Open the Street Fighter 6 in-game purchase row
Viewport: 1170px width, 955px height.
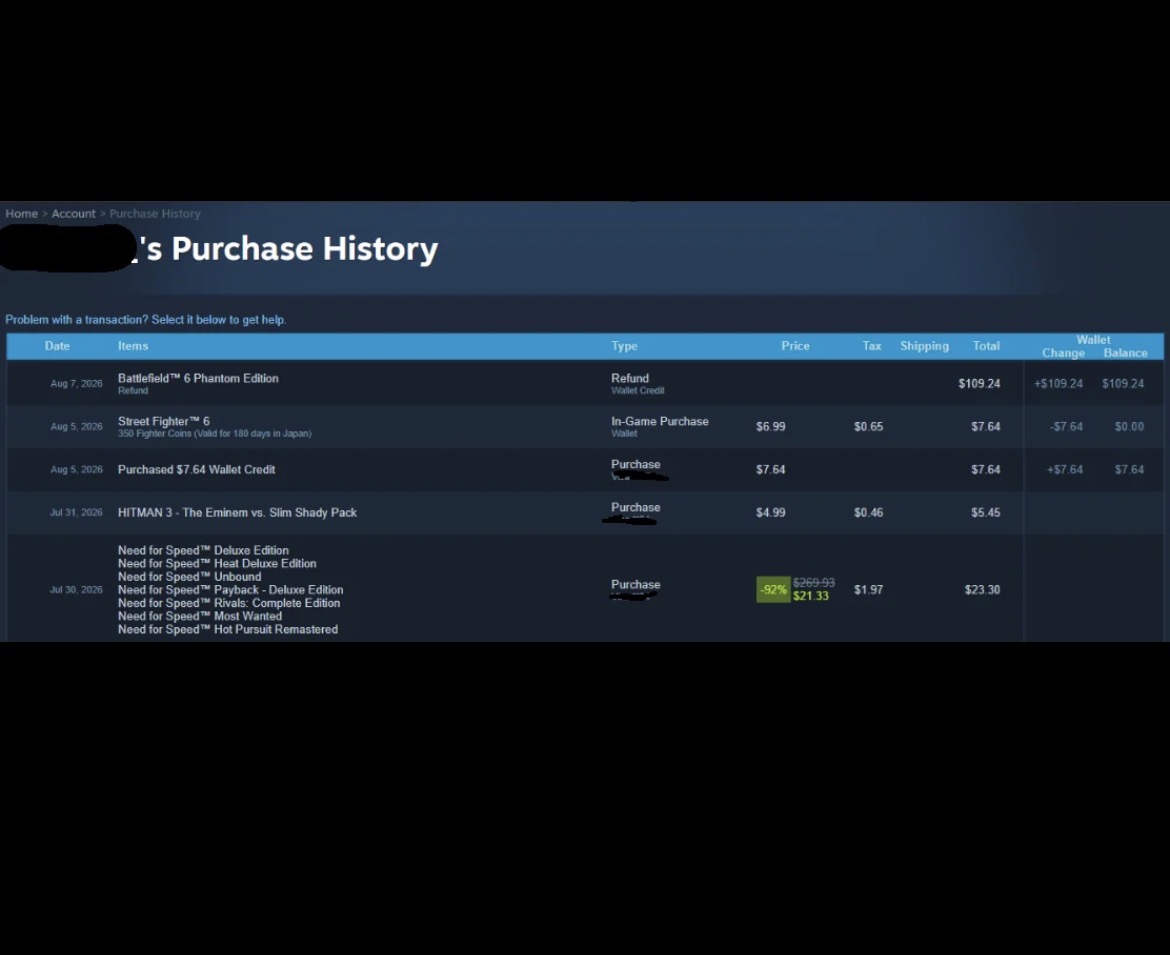[585, 427]
